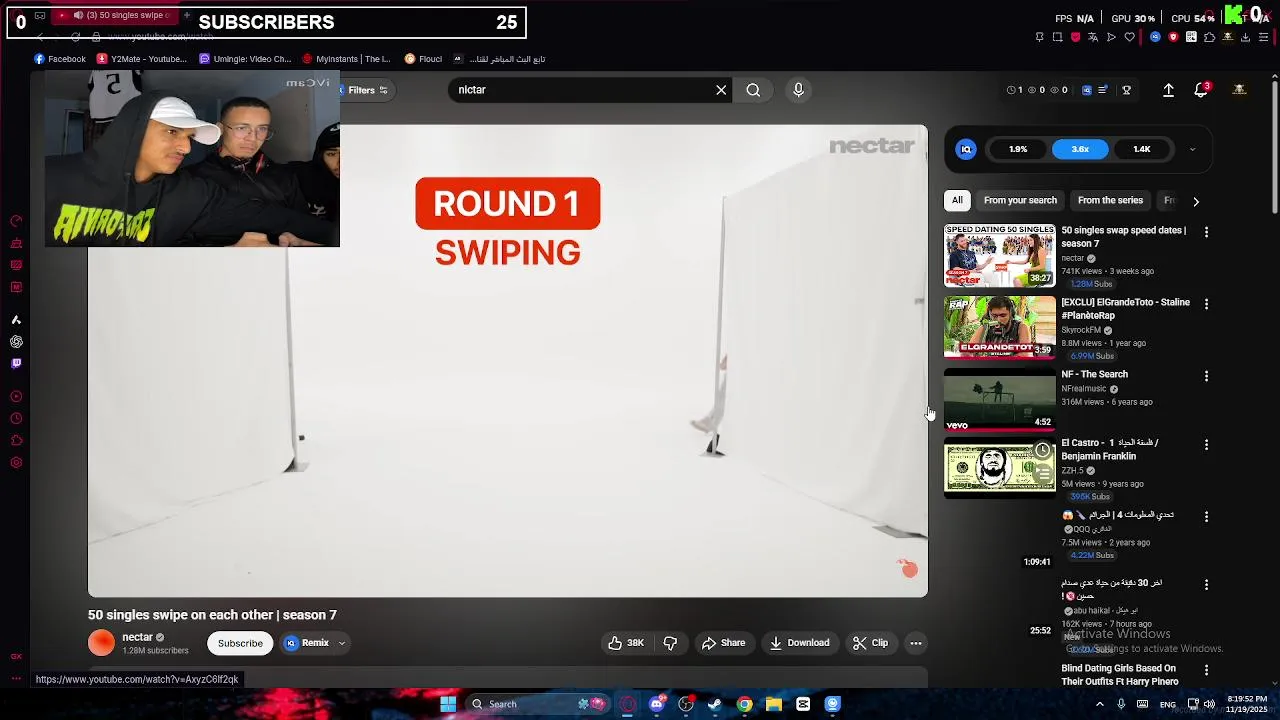
Task: Select the 1.4K stat pill
Action: (1142, 149)
